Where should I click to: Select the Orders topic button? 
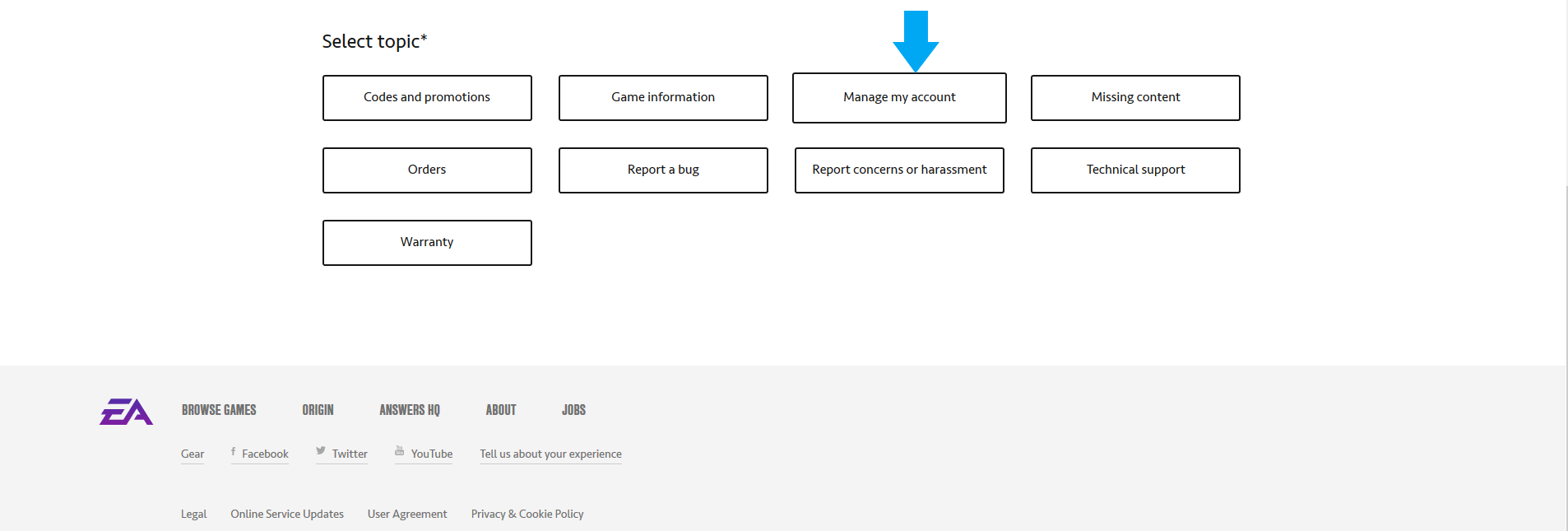[427, 170]
